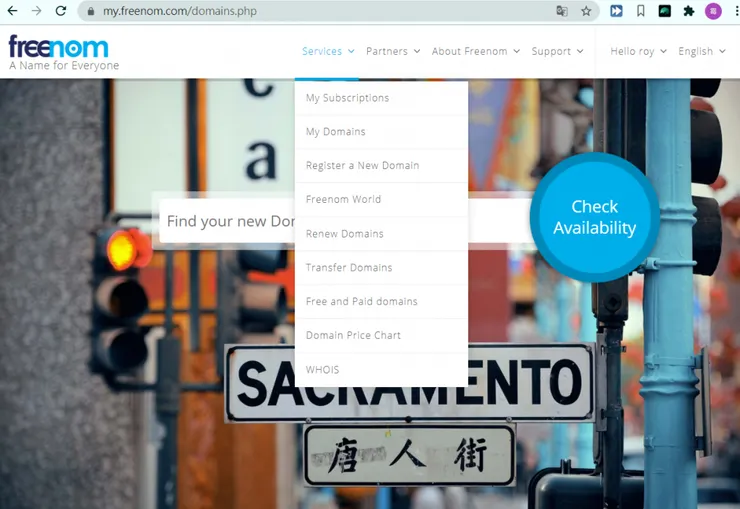
Task: Open Free and Paid domains item
Action: point(381,301)
